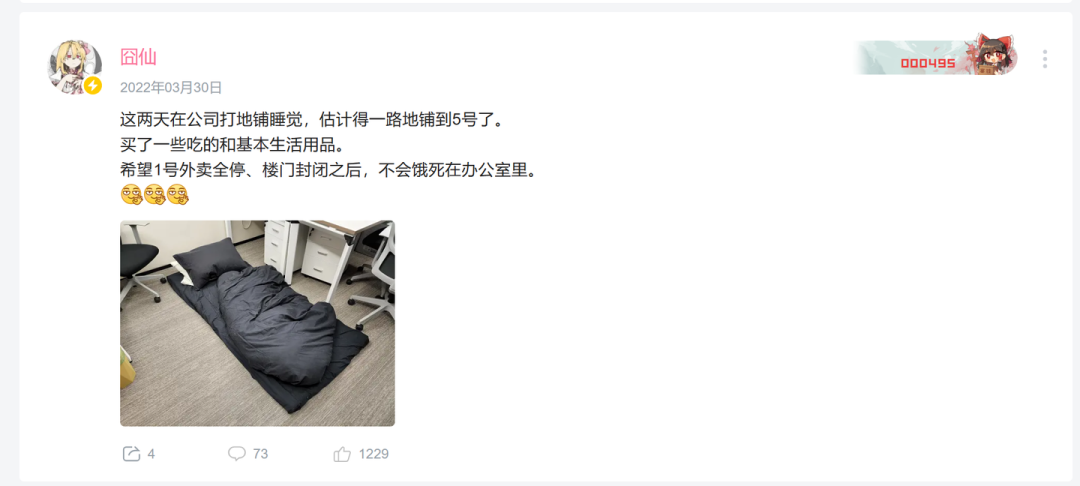Enlarge the office floor bedding photo
1080x486 pixels.
click(x=258, y=323)
